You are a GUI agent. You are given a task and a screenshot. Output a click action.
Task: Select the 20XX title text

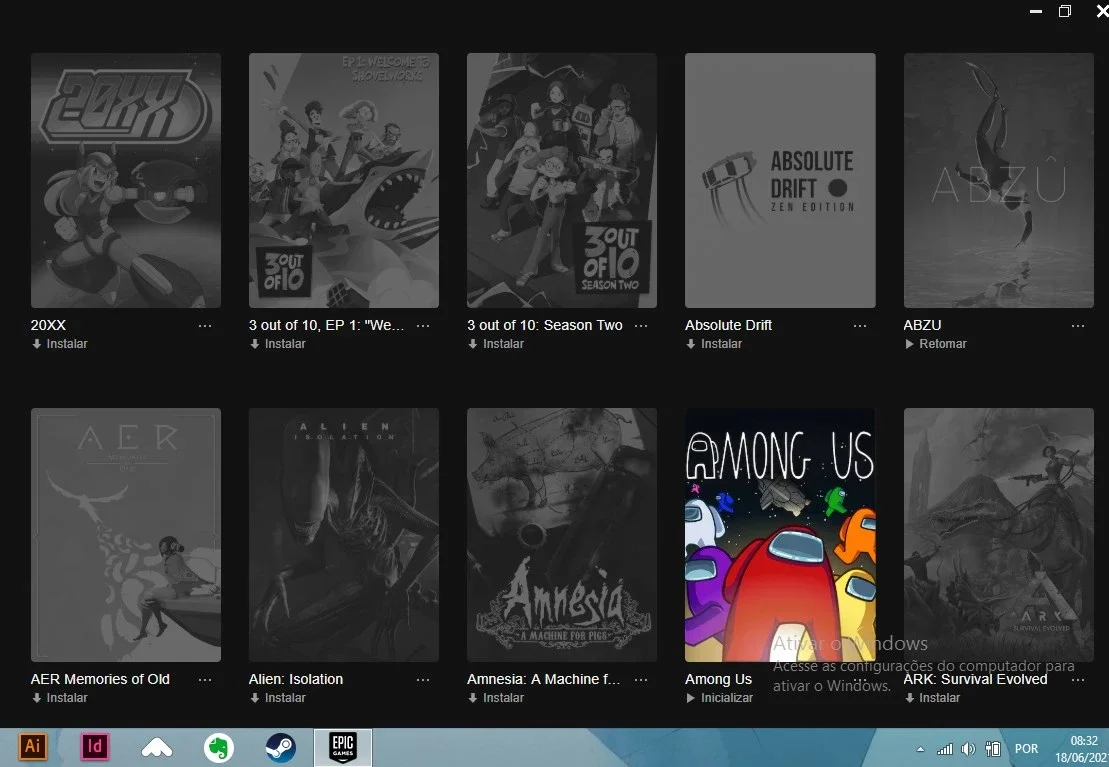click(x=48, y=325)
